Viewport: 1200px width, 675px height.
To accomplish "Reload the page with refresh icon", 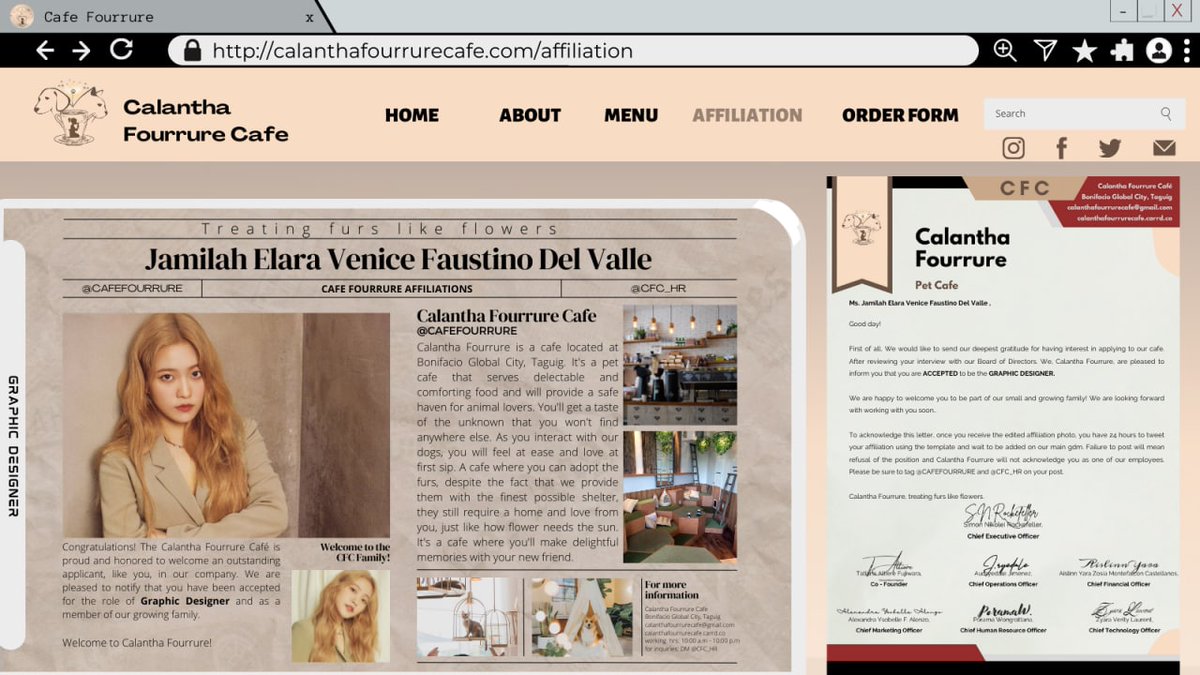I will (x=121, y=49).
